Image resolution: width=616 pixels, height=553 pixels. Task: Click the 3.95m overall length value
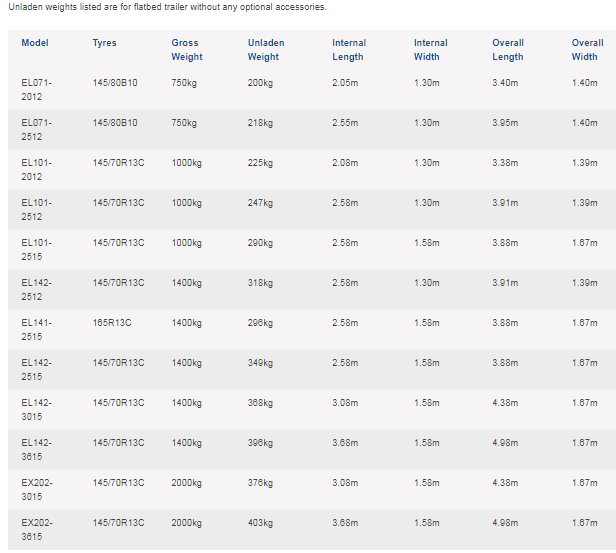[x=505, y=122]
